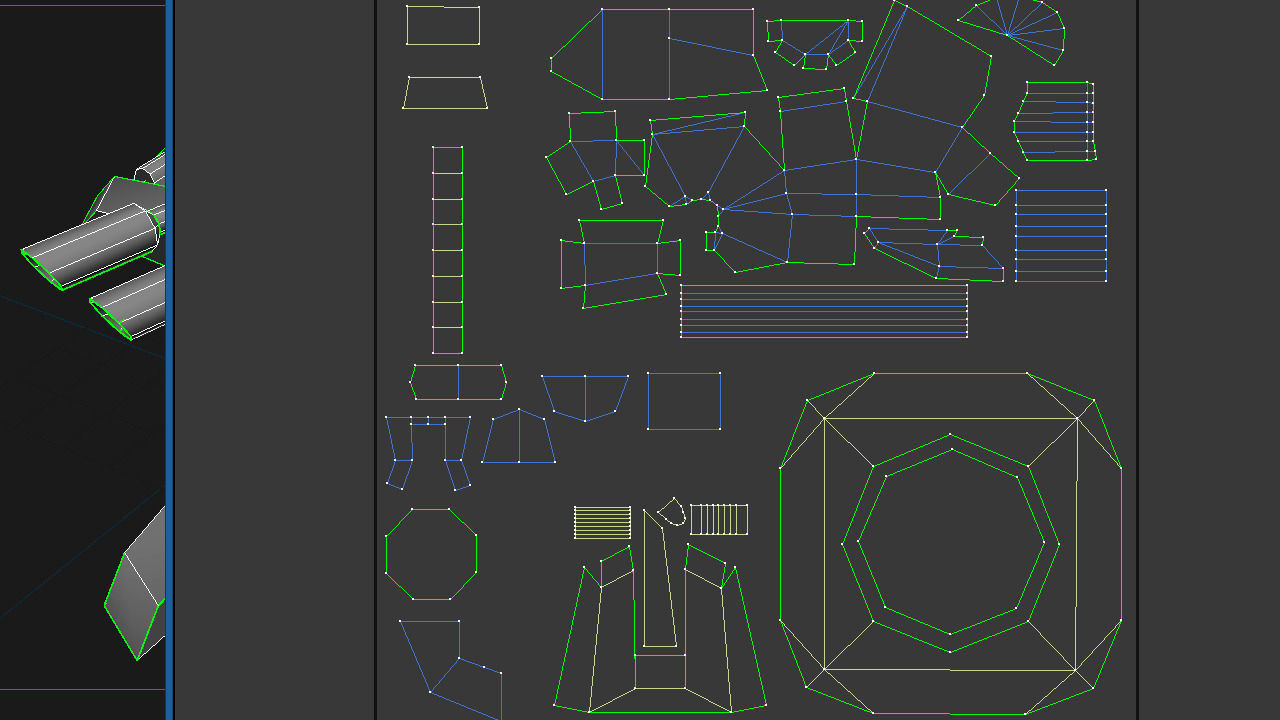The height and width of the screenshot is (720, 1280).
Task: Select the tall ladder-like vertical UV strip
Action: [447, 250]
